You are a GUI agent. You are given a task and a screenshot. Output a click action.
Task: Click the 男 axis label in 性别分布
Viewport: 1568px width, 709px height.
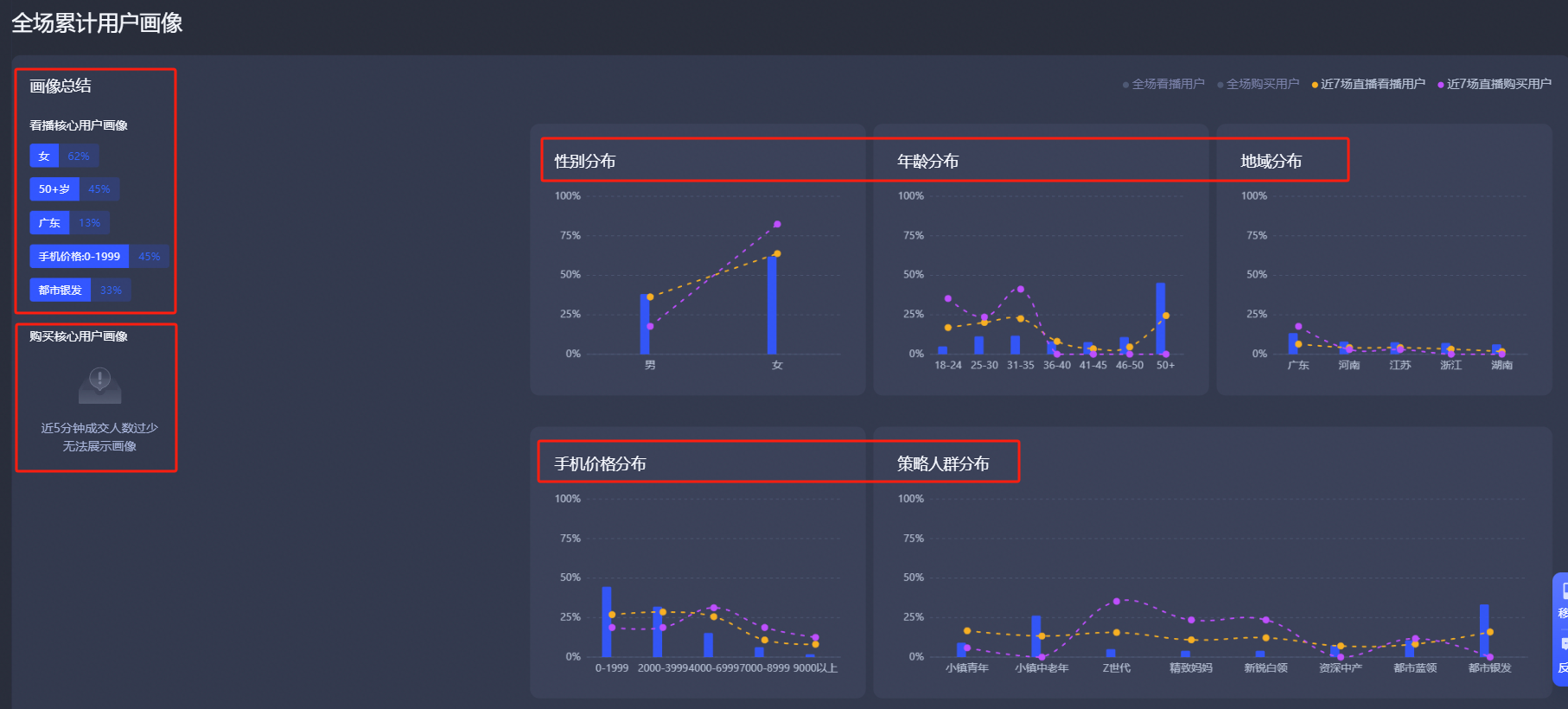click(650, 365)
